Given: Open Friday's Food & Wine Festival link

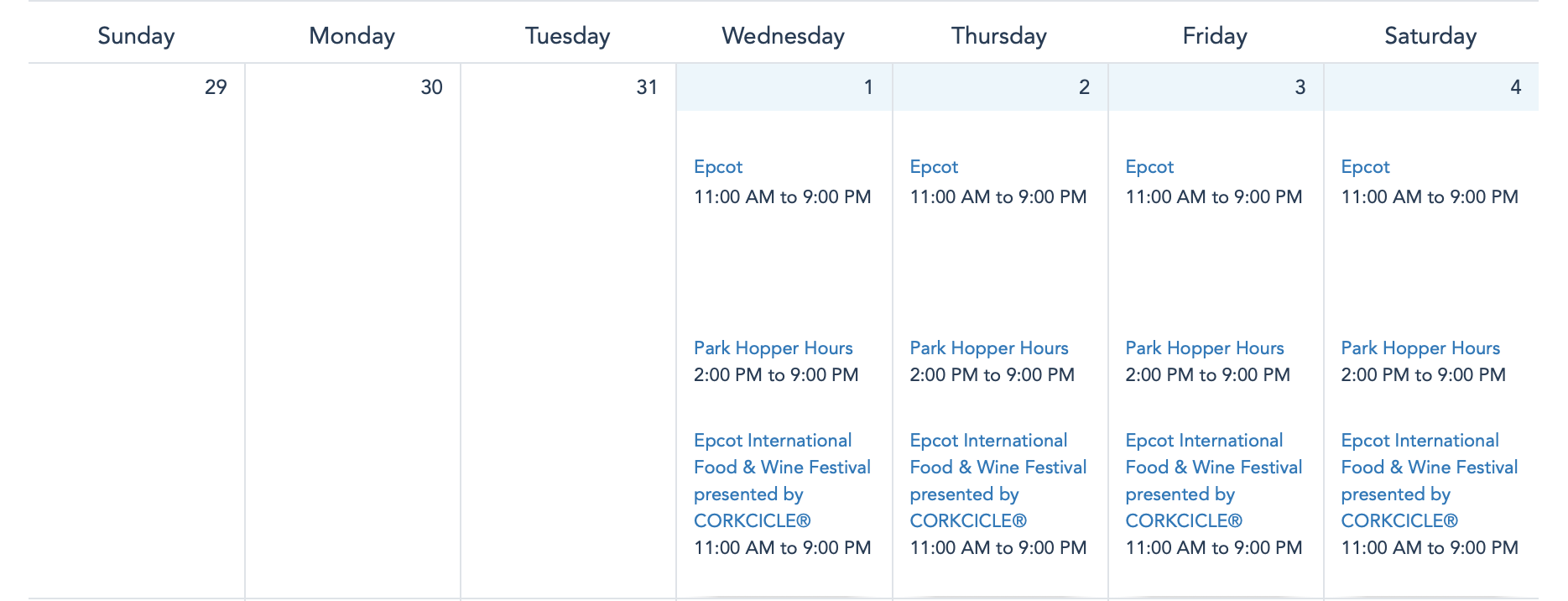Looking at the screenshot, I should click(1213, 481).
